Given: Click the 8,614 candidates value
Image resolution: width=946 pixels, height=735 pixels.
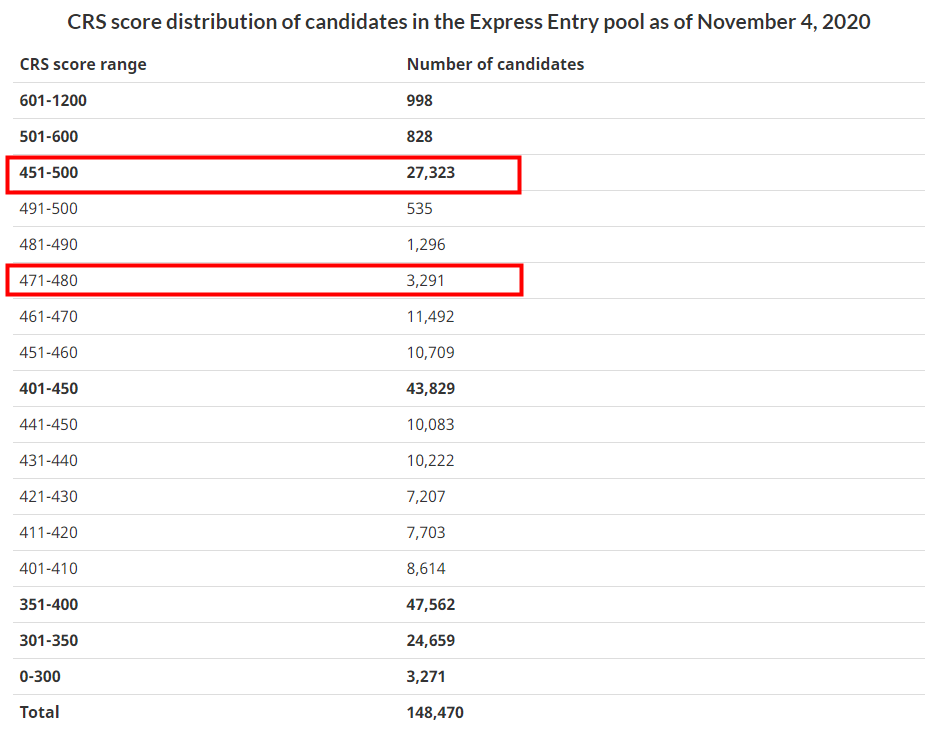Looking at the screenshot, I should (426, 568).
